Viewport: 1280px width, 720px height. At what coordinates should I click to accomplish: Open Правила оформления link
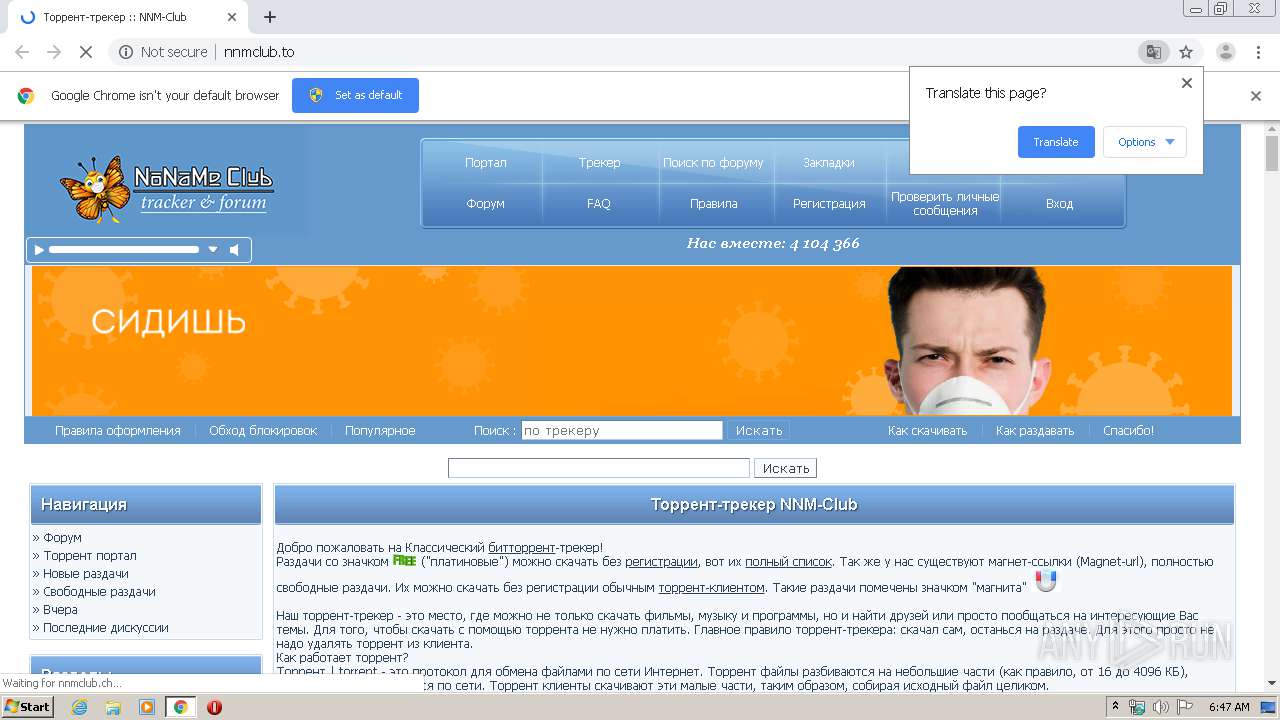click(x=118, y=431)
